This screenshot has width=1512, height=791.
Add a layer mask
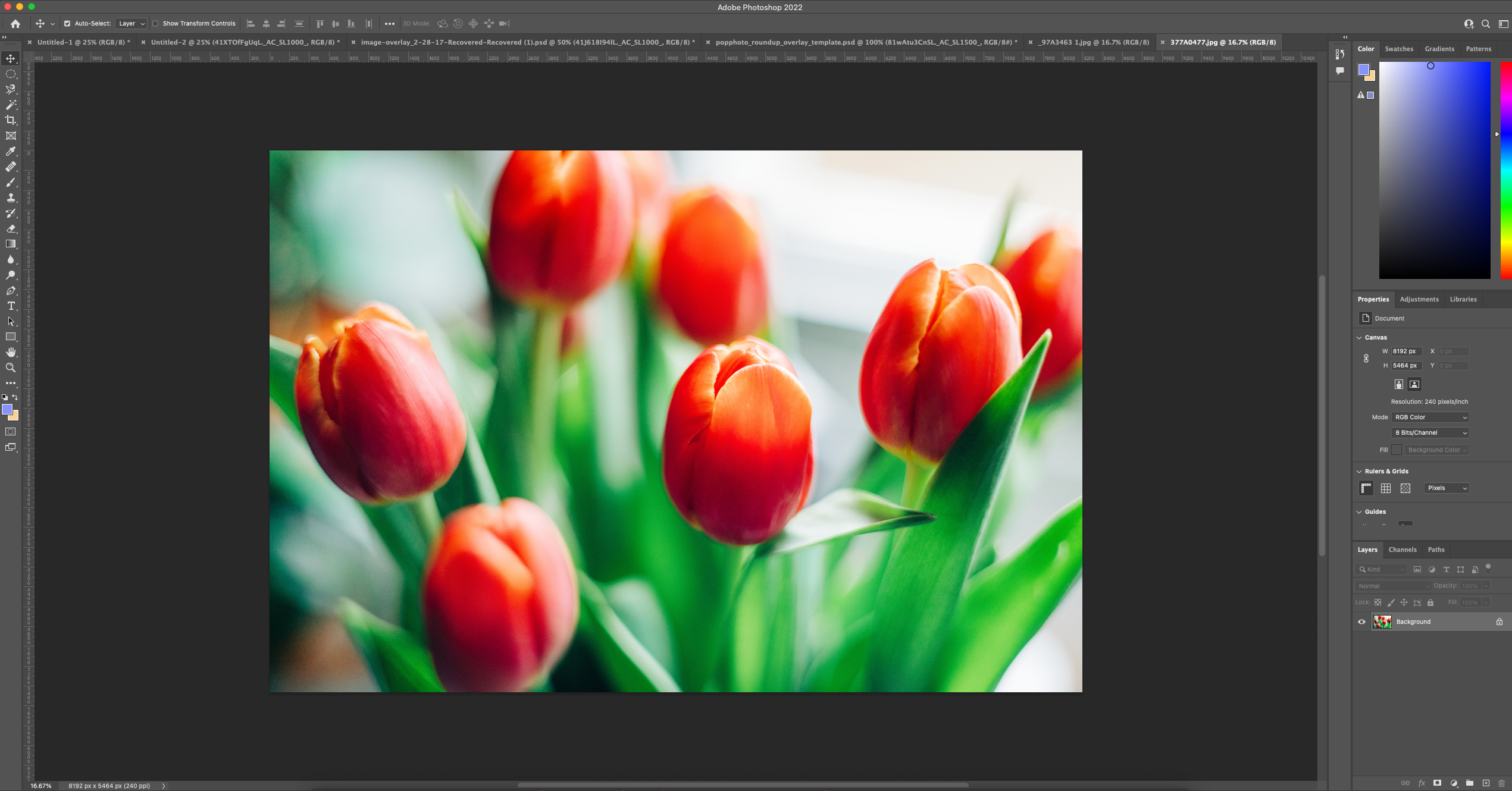coord(1437,783)
